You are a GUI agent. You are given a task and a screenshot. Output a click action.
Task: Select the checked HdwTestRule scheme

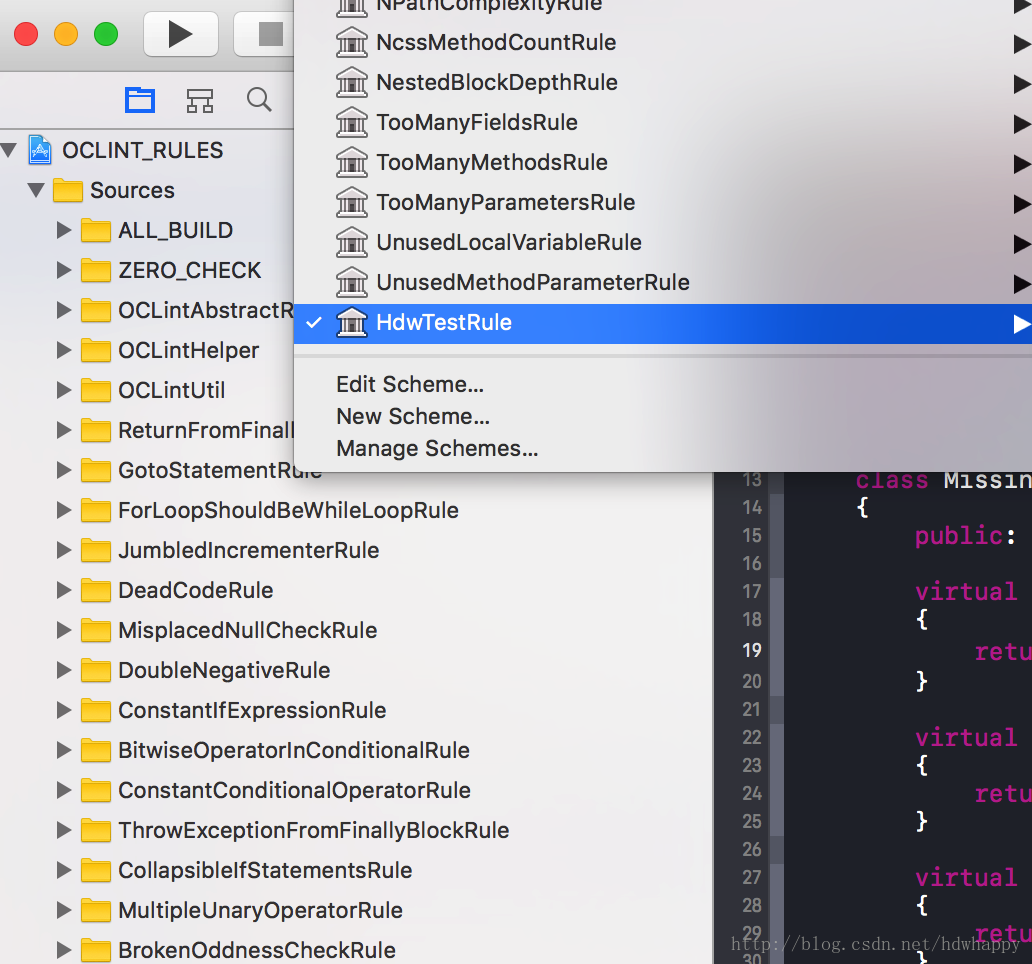point(663,323)
